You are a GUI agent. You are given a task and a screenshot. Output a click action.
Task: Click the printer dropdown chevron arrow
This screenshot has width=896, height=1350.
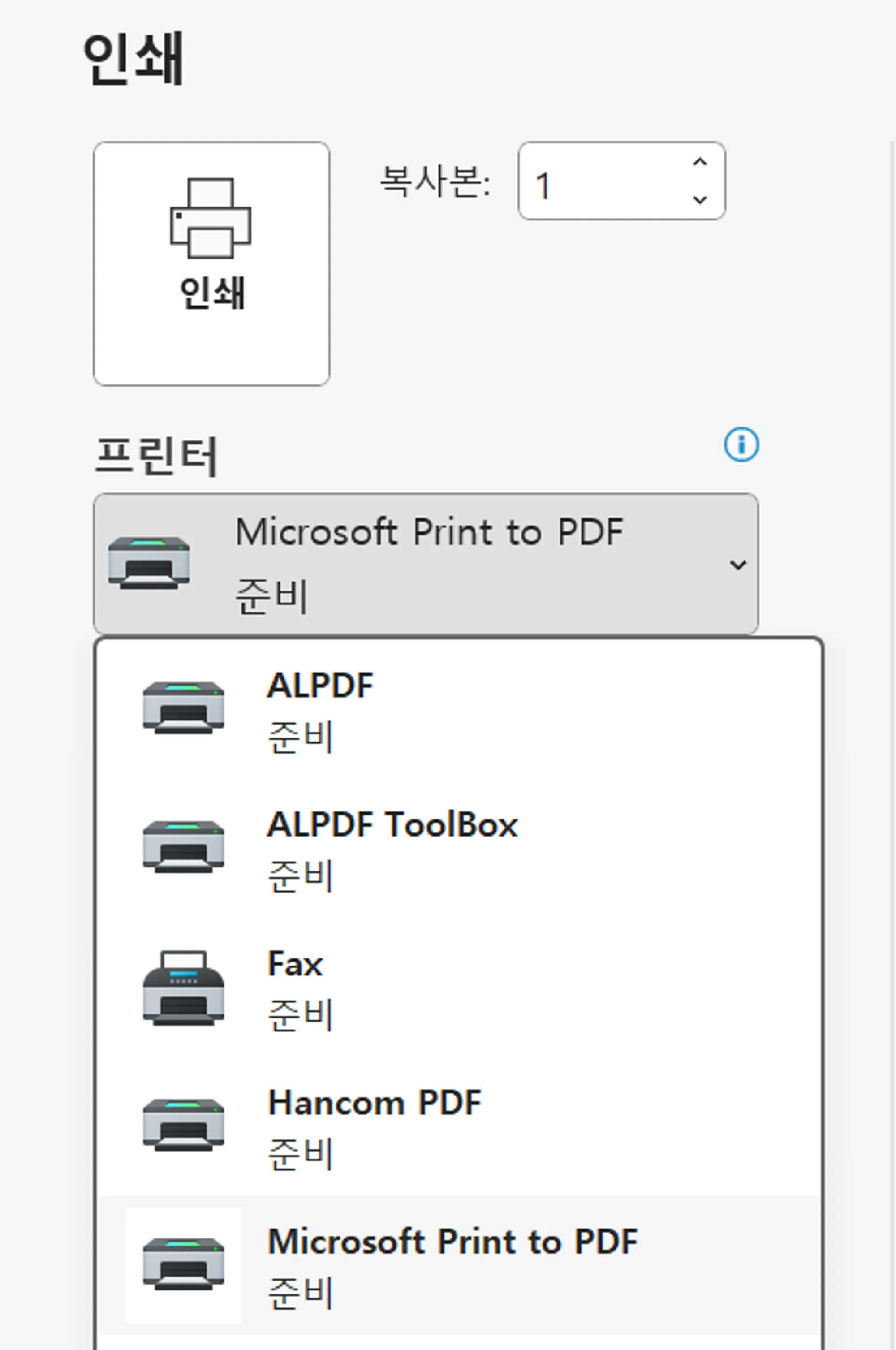click(x=738, y=565)
